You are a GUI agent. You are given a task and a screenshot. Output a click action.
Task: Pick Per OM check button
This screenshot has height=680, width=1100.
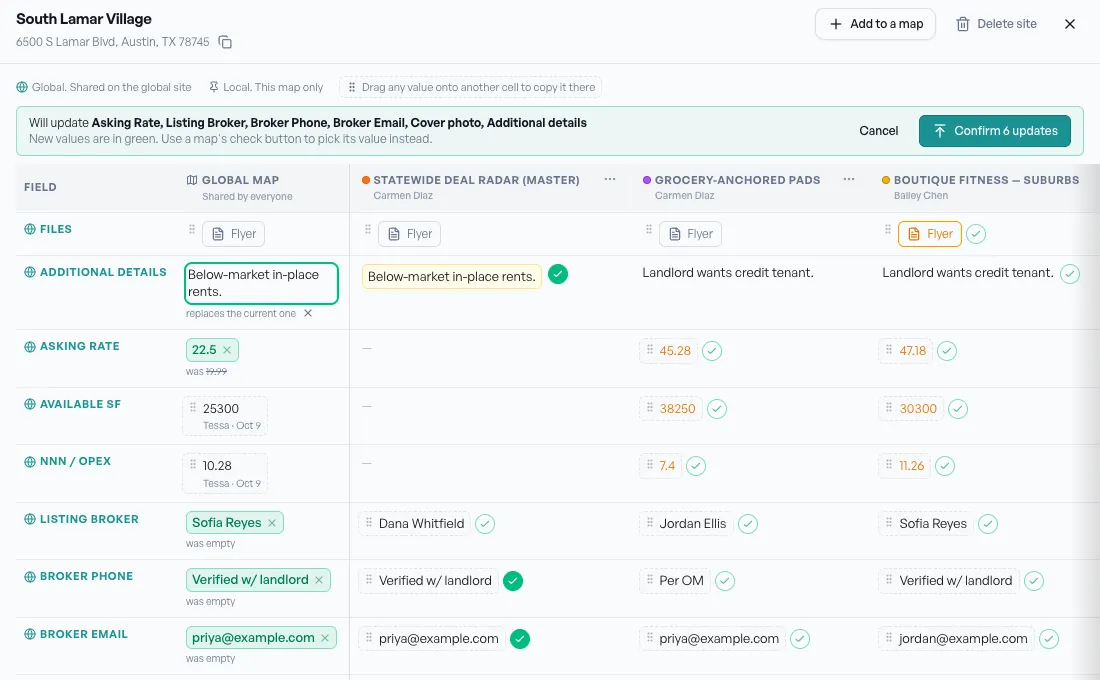tap(725, 581)
